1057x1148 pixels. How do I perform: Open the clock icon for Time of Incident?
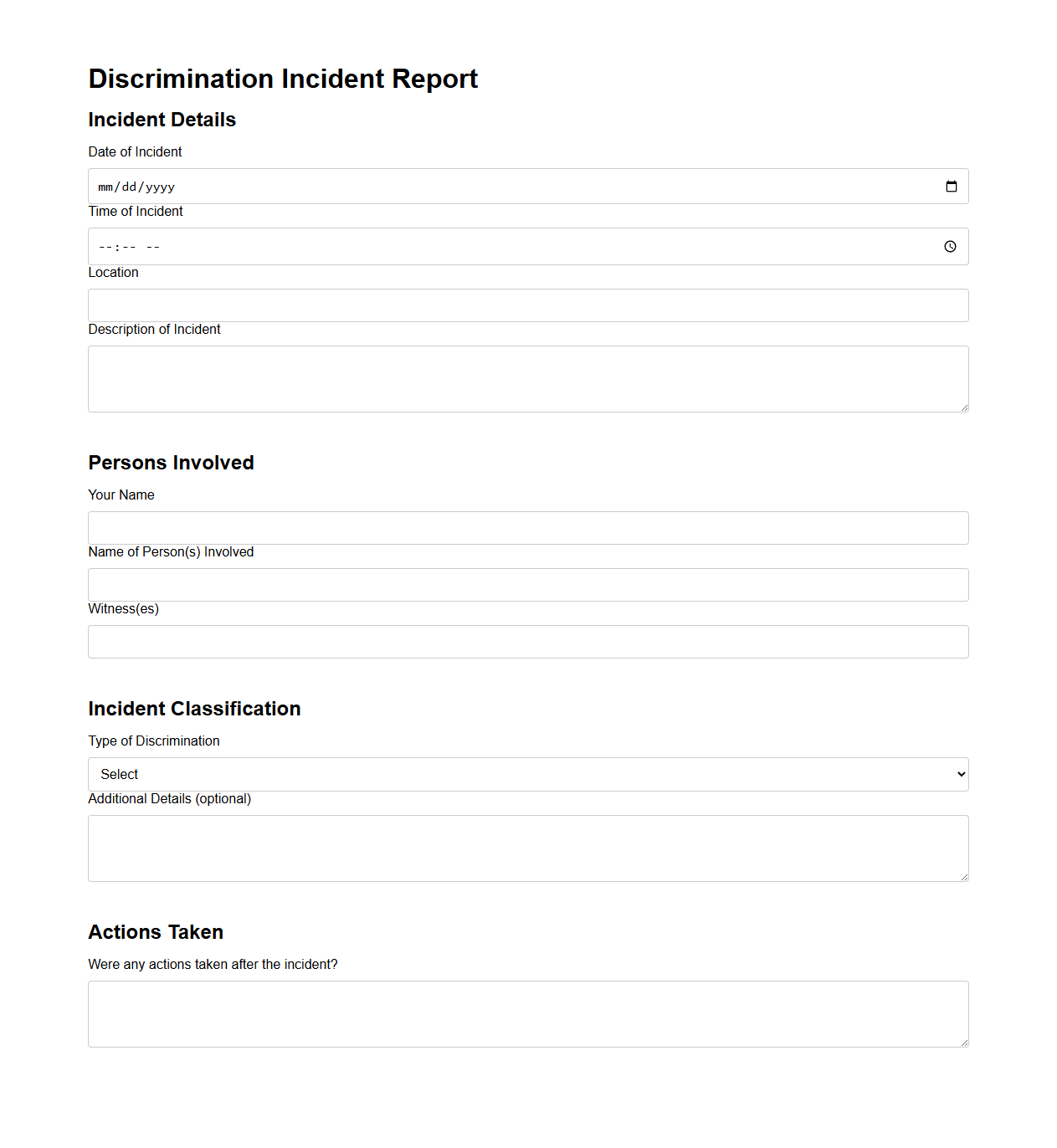click(950, 246)
